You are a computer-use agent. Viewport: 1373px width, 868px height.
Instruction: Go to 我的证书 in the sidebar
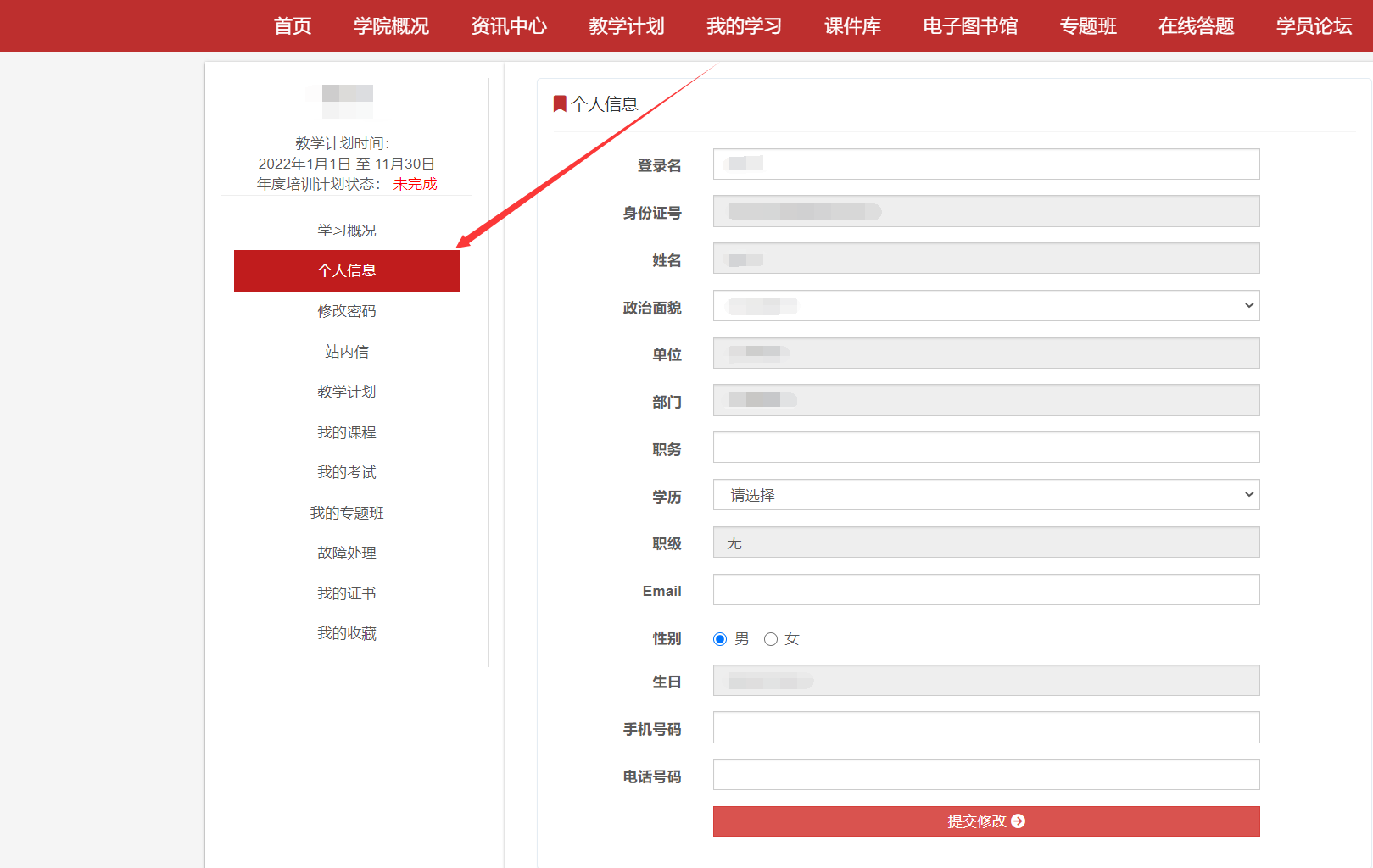(x=347, y=593)
